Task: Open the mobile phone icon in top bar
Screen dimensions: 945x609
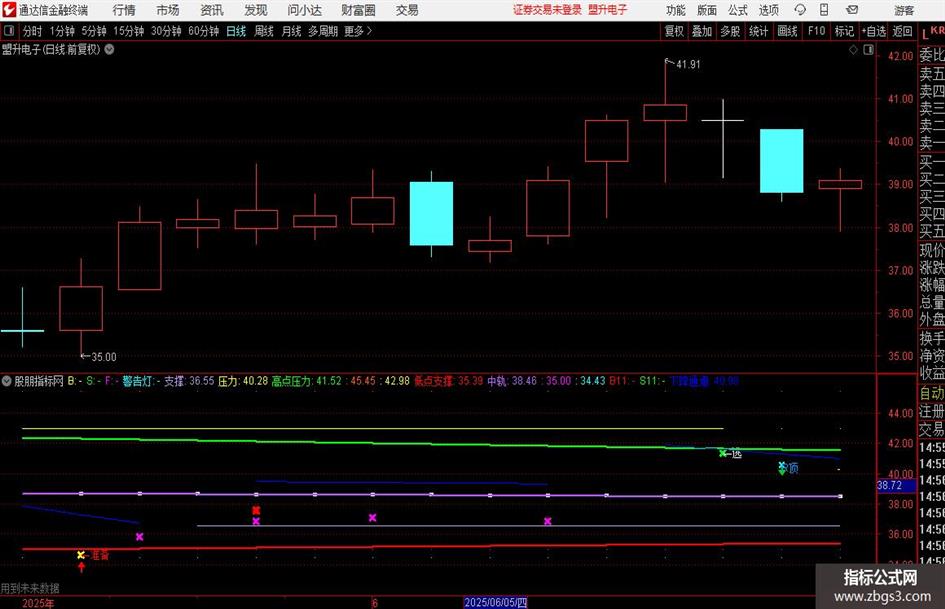Action: tap(824, 10)
